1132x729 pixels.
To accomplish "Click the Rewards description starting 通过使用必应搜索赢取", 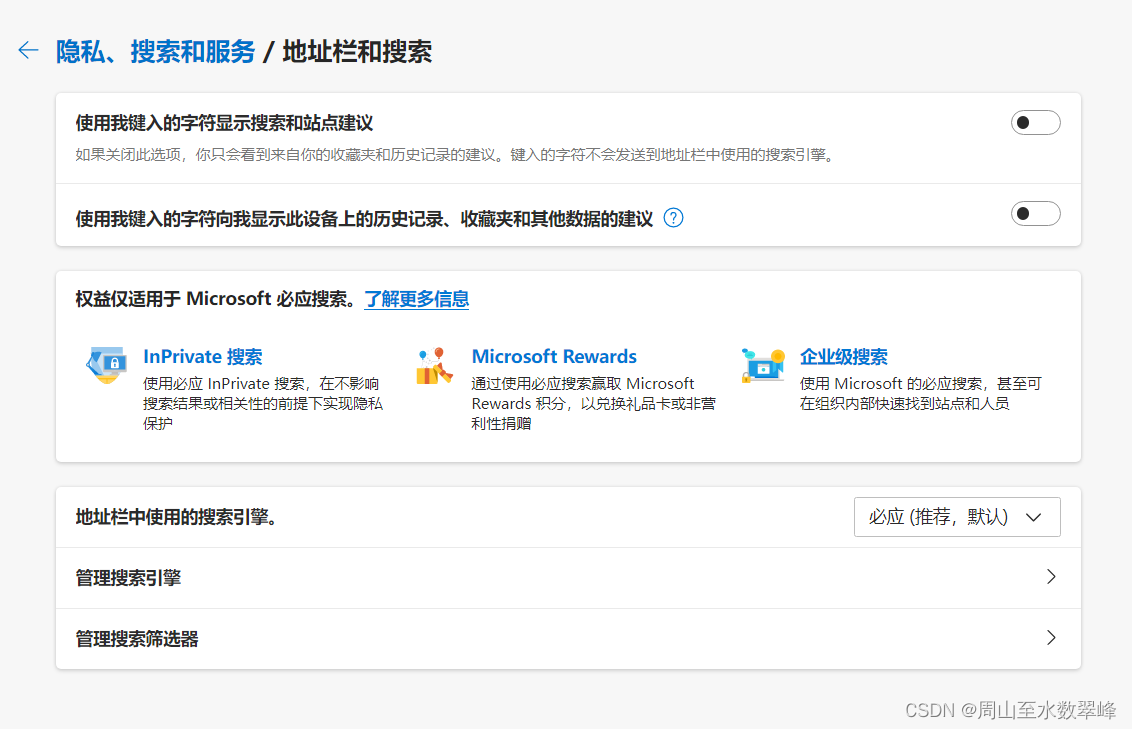I will tap(593, 403).
